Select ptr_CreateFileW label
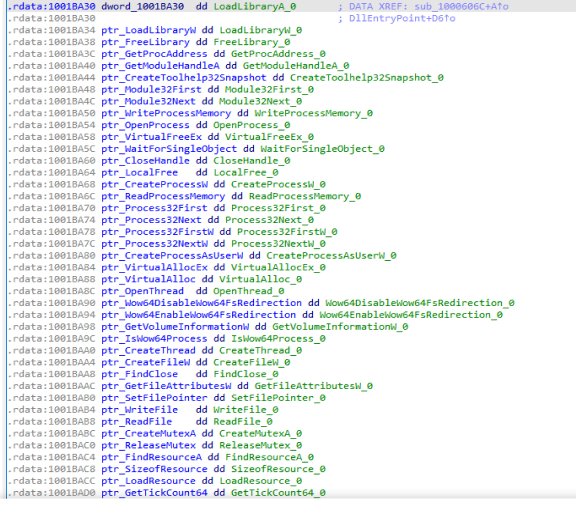This screenshot has height=505, width=576. click(145, 362)
